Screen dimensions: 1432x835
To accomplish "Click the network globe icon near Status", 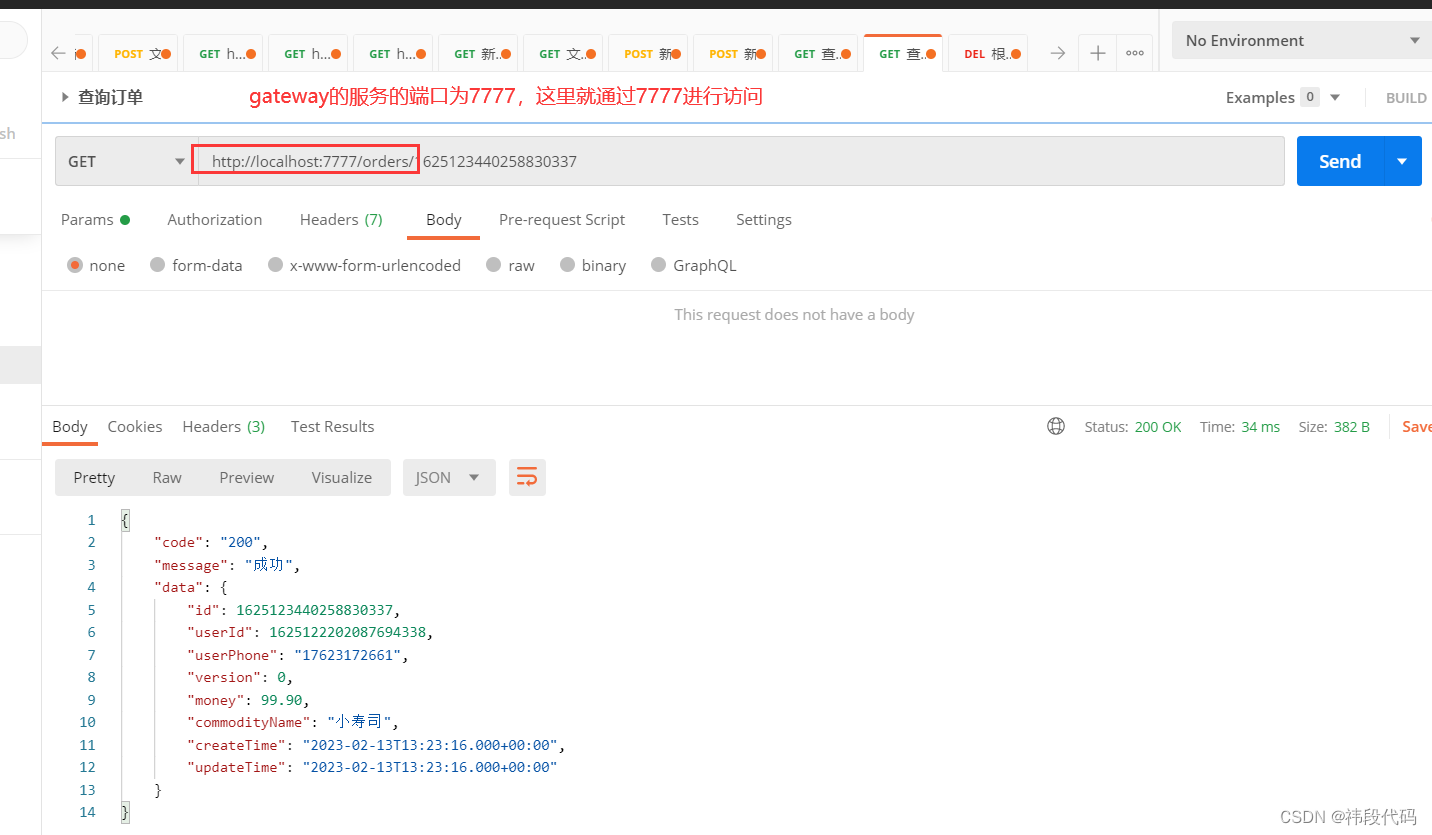I will 1056,426.
